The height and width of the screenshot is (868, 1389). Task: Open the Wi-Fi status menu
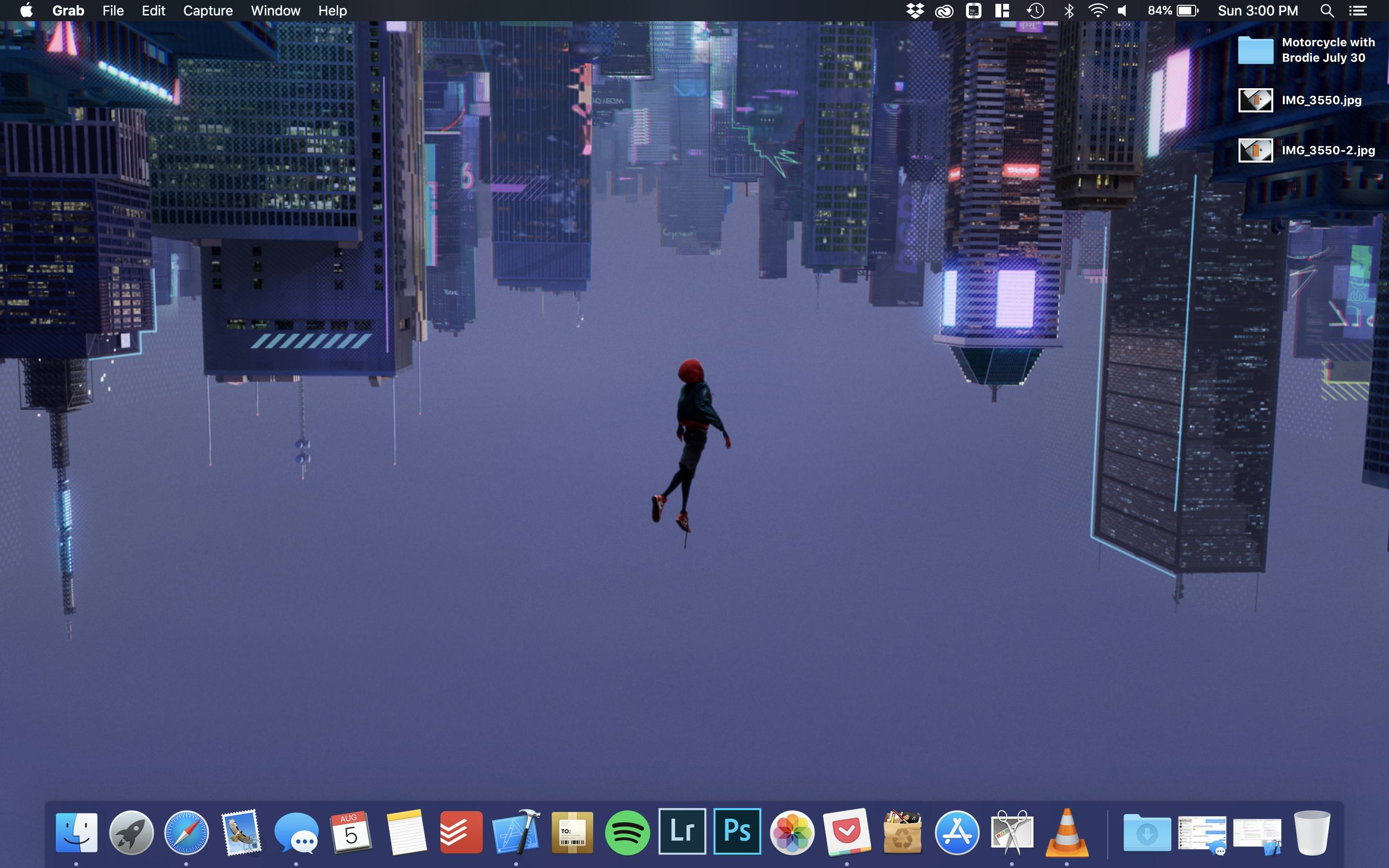(x=1097, y=11)
